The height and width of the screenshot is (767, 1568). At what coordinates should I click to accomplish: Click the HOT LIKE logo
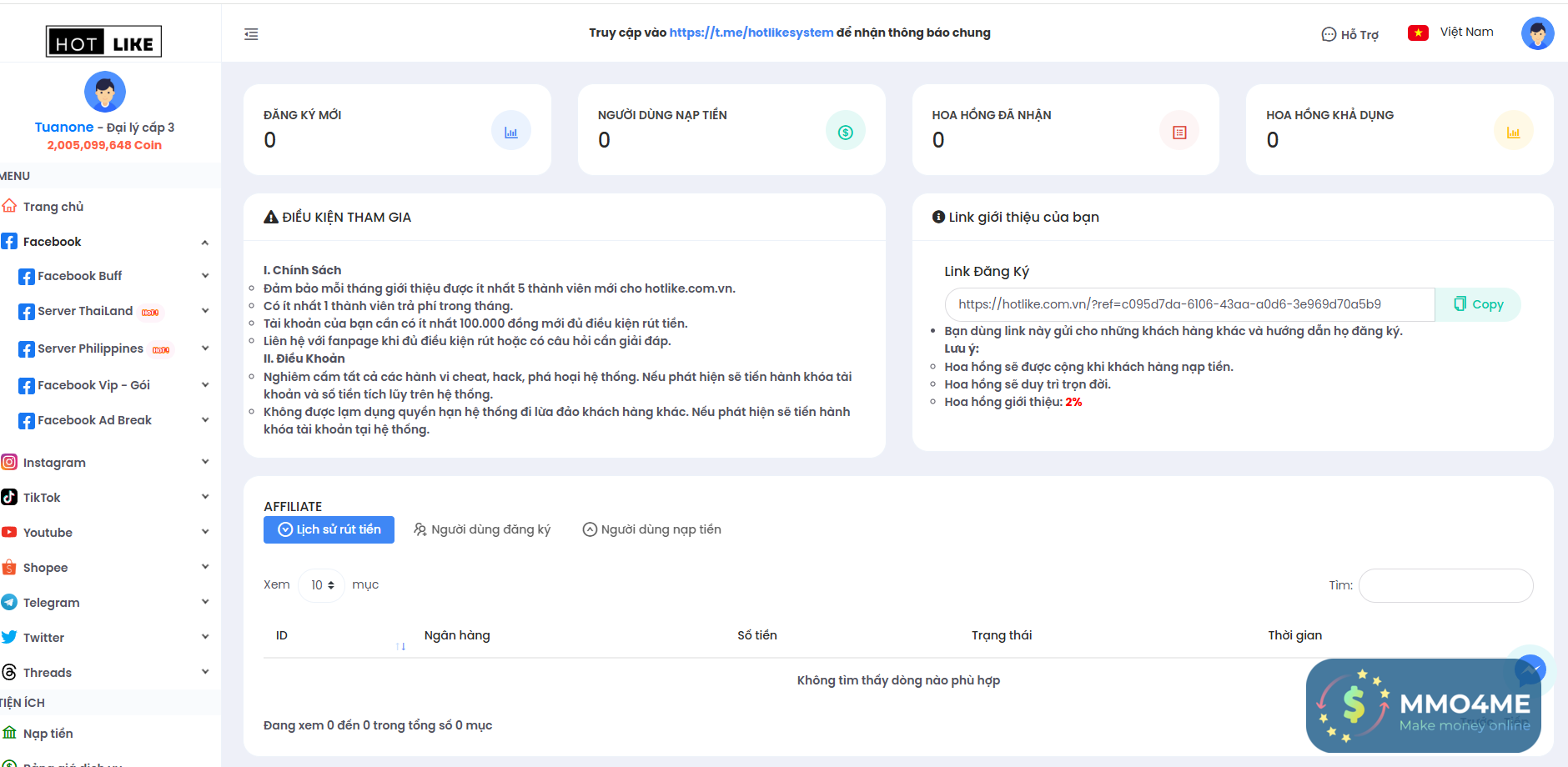(104, 42)
